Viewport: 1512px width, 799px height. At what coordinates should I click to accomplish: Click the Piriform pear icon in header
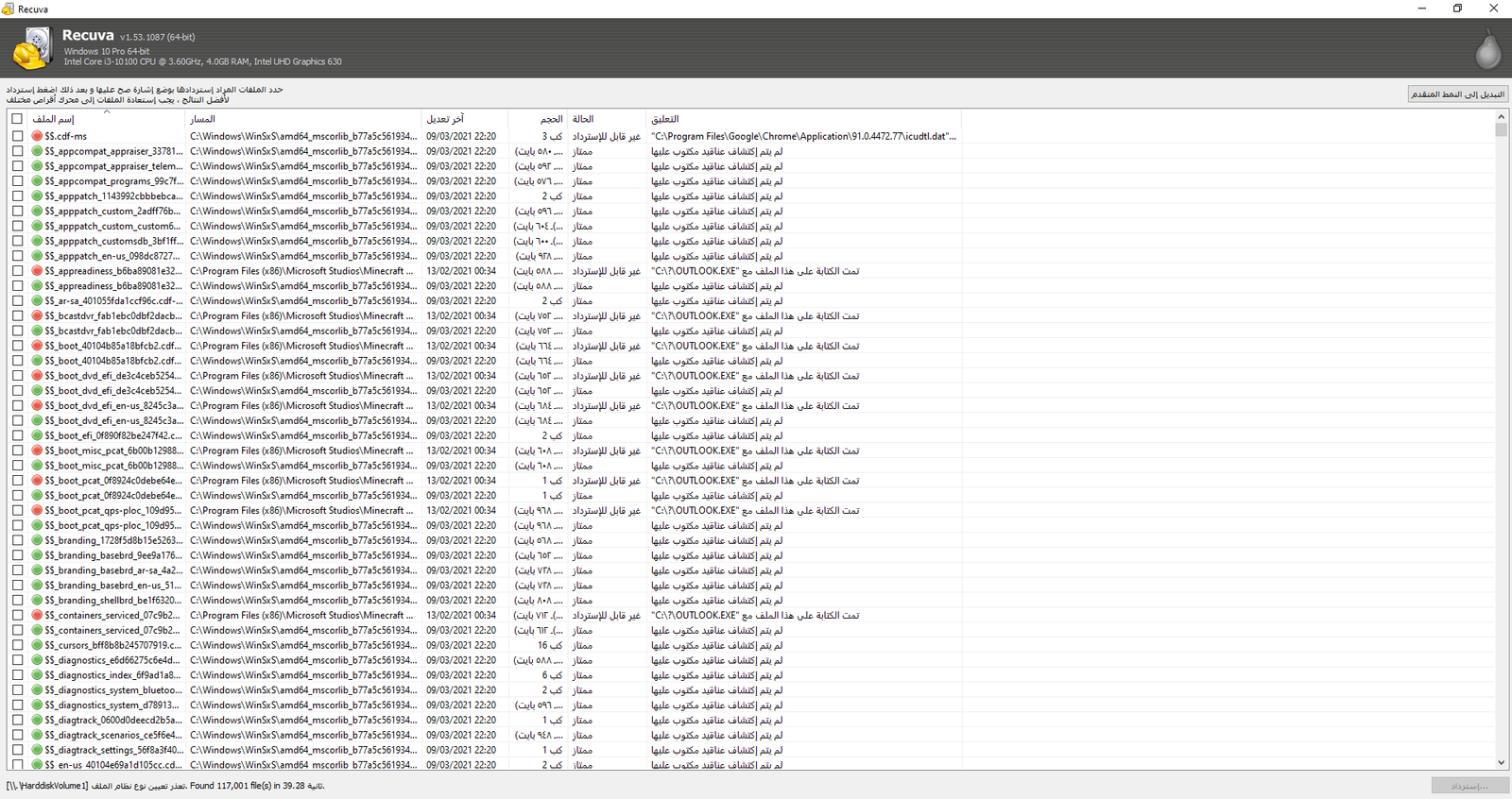(x=1488, y=48)
